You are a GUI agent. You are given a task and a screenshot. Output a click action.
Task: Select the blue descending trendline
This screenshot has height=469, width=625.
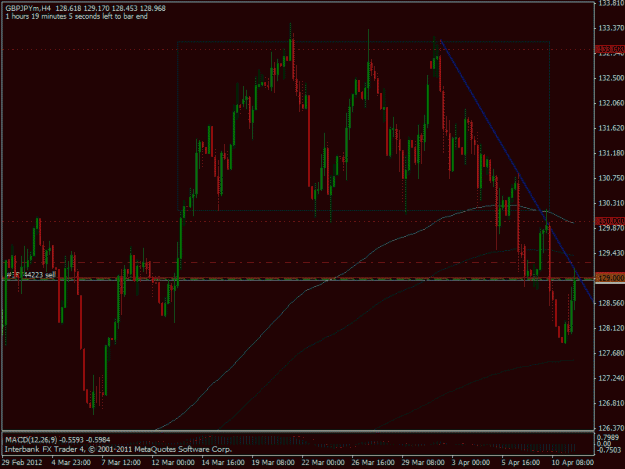point(517,171)
